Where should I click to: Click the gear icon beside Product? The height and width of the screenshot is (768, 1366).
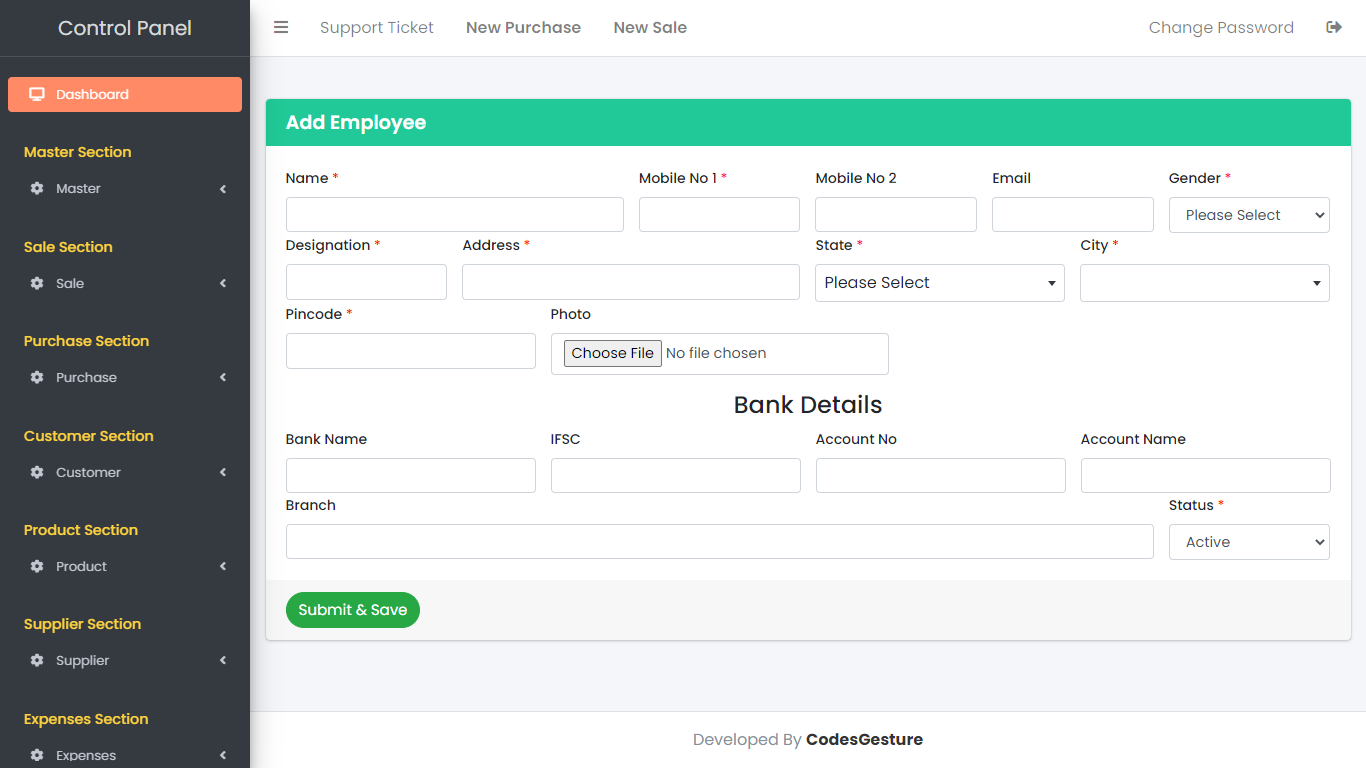pyautogui.click(x=37, y=566)
